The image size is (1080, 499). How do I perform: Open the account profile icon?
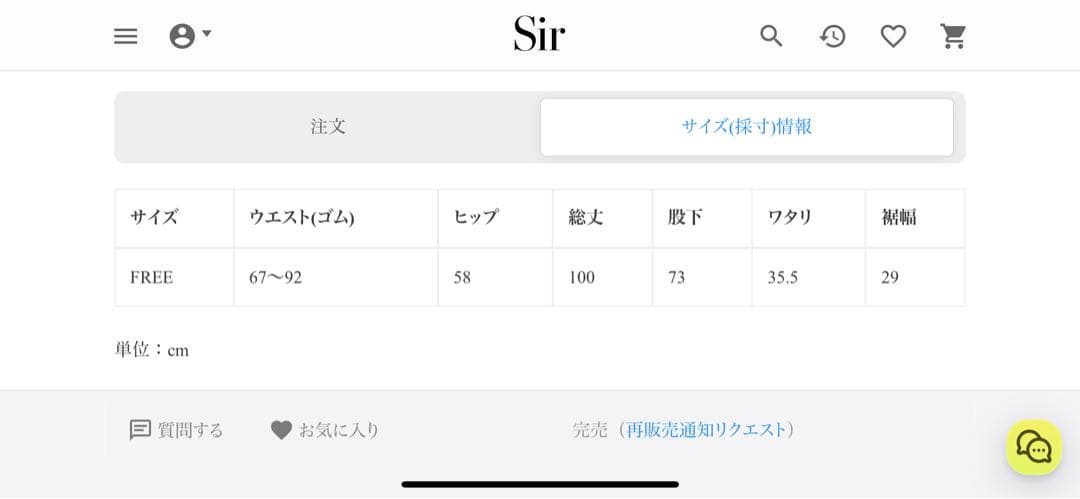click(x=182, y=36)
